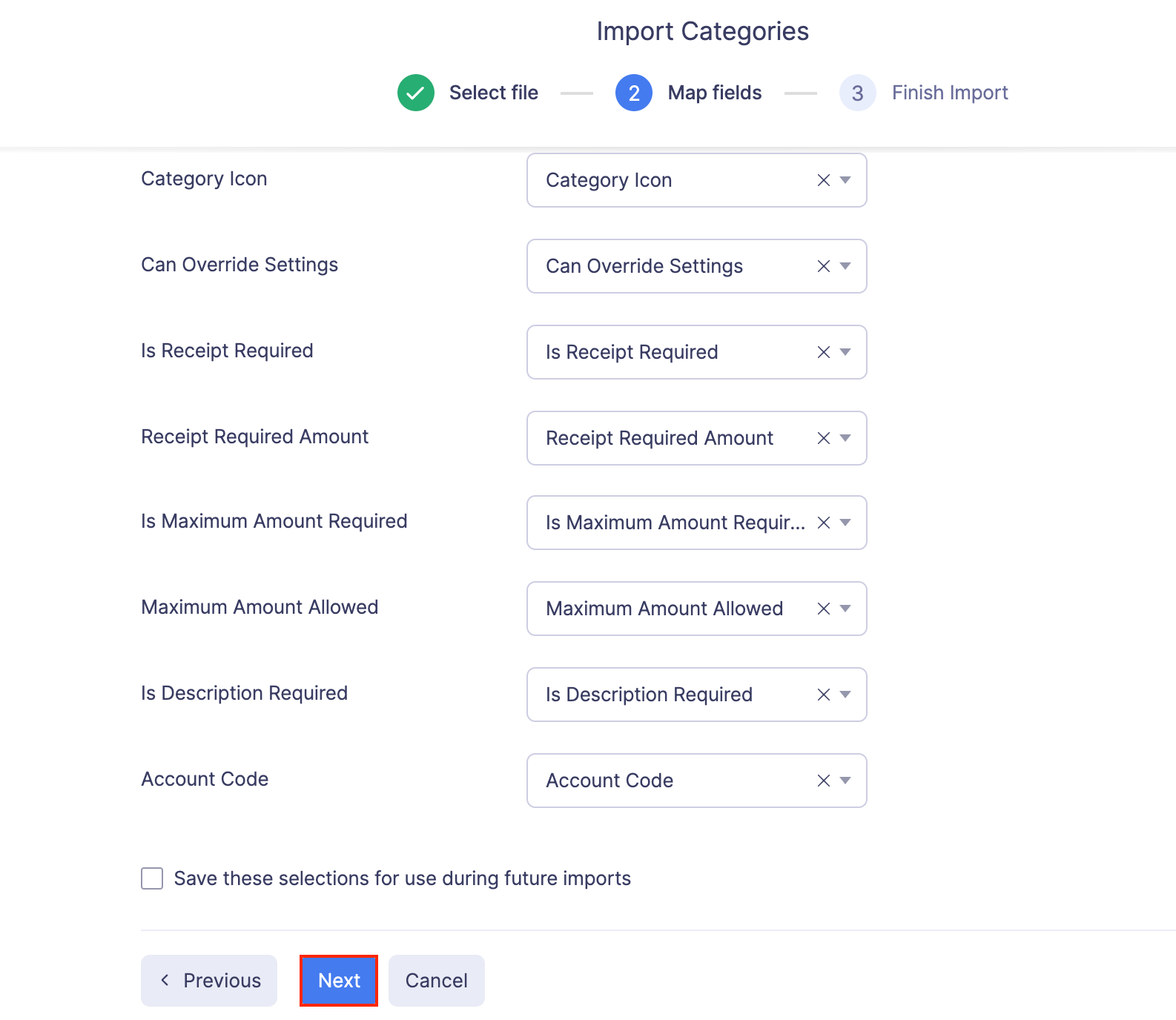Clear the Category Icon field mapping
This screenshot has width=1176, height=1020.
tap(823, 180)
